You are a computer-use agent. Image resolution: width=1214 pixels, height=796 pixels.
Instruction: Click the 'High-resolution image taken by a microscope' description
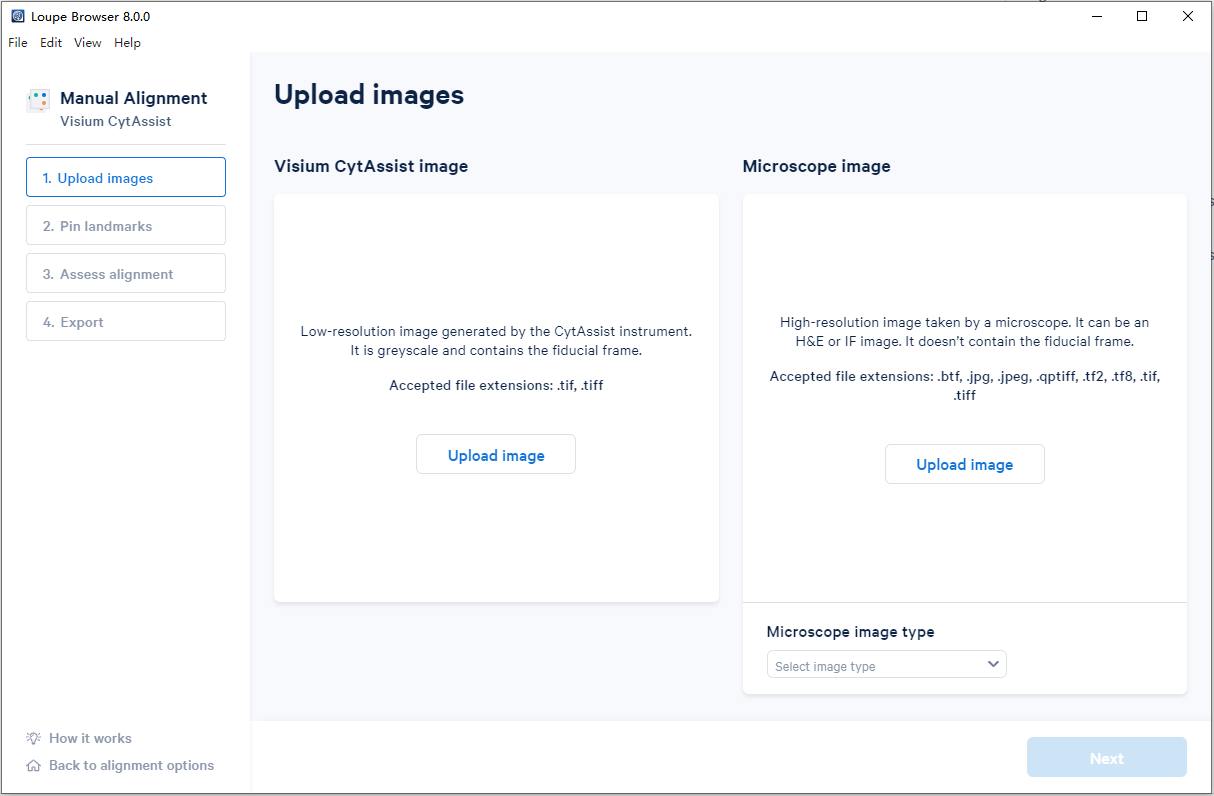965,332
